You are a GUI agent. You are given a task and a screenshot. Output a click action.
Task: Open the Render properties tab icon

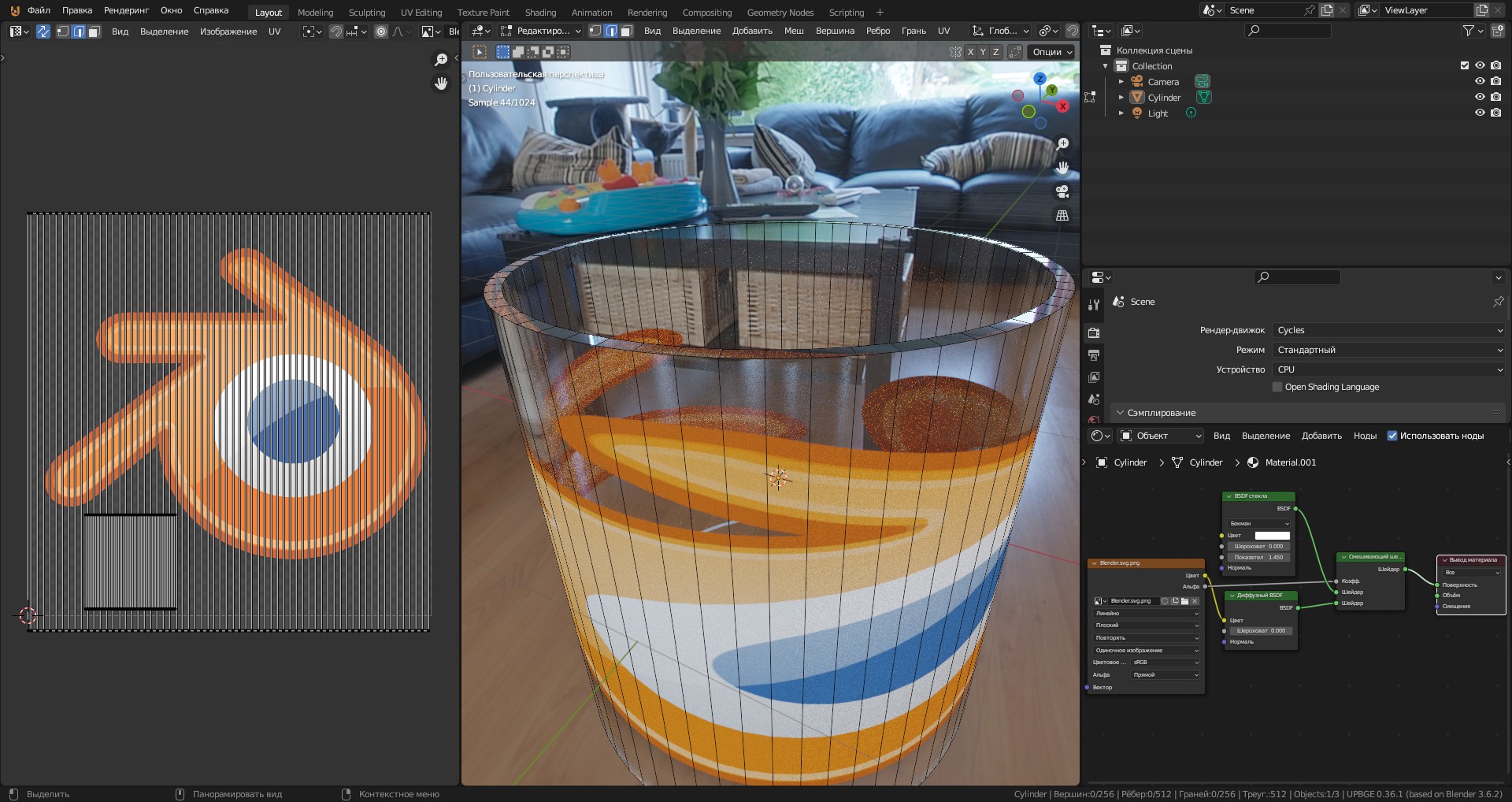(x=1094, y=332)
